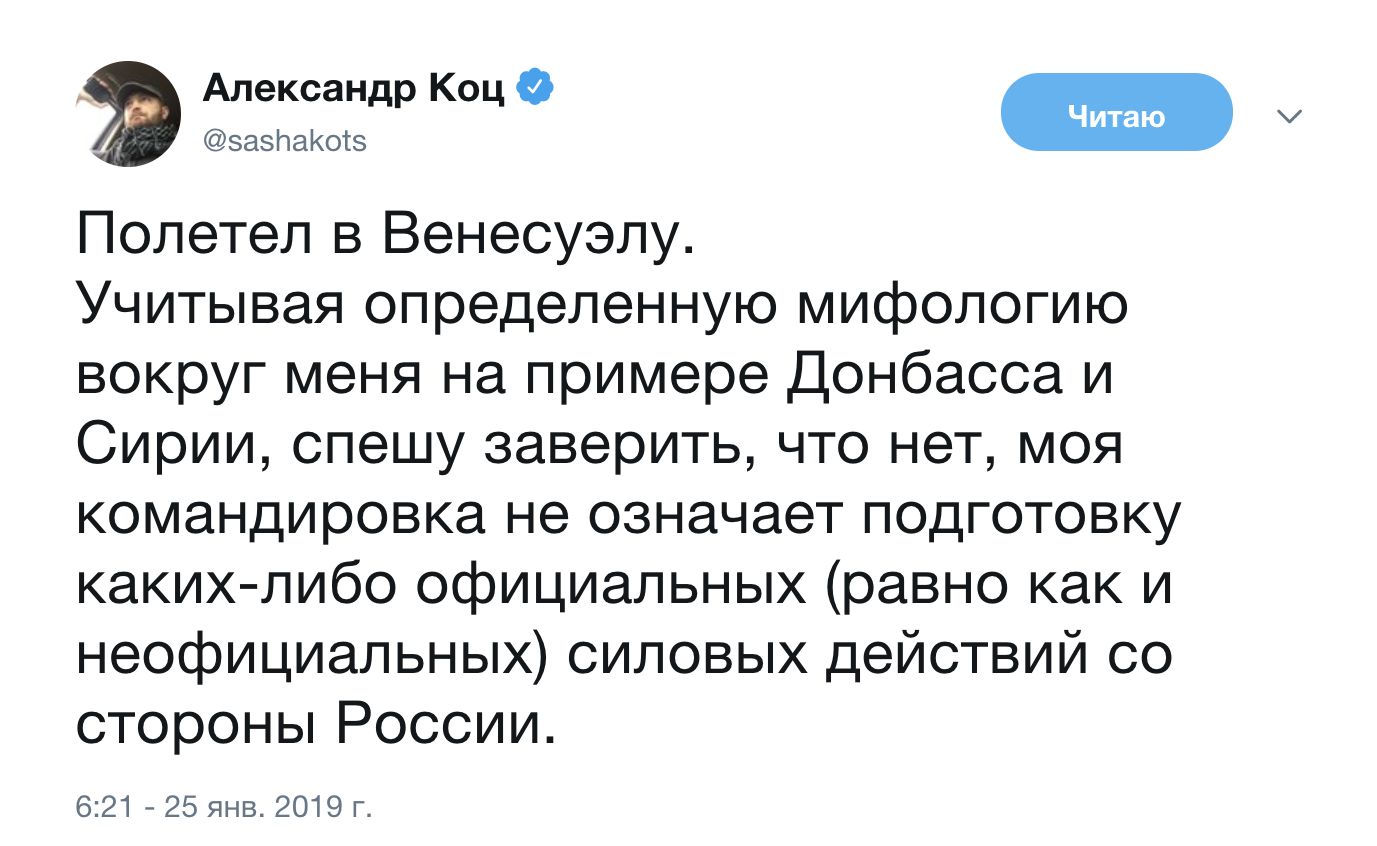This screenshot has height=846, width=1377.
Task: Click the word Сирии in the tweet
Action: pyautogui.click(x=161, y=445)
